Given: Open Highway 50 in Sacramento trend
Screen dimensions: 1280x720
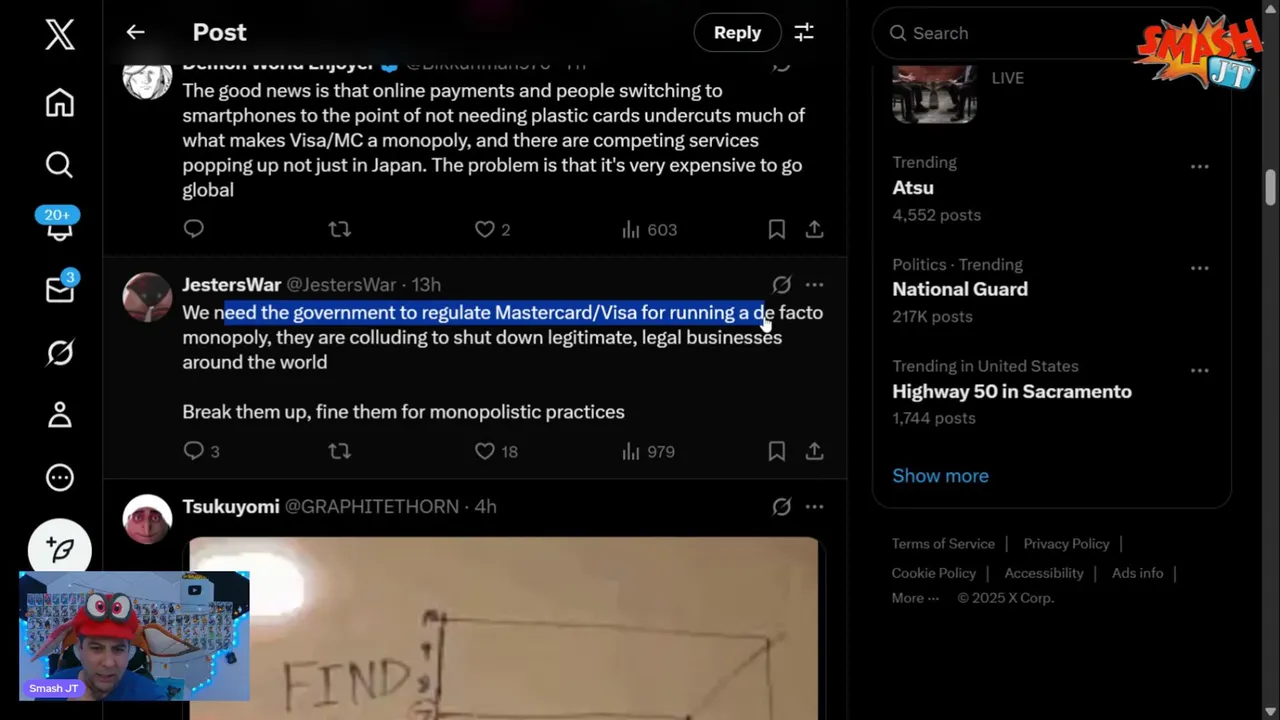Looking at the screenshot, I should [x=1012, y=391].
